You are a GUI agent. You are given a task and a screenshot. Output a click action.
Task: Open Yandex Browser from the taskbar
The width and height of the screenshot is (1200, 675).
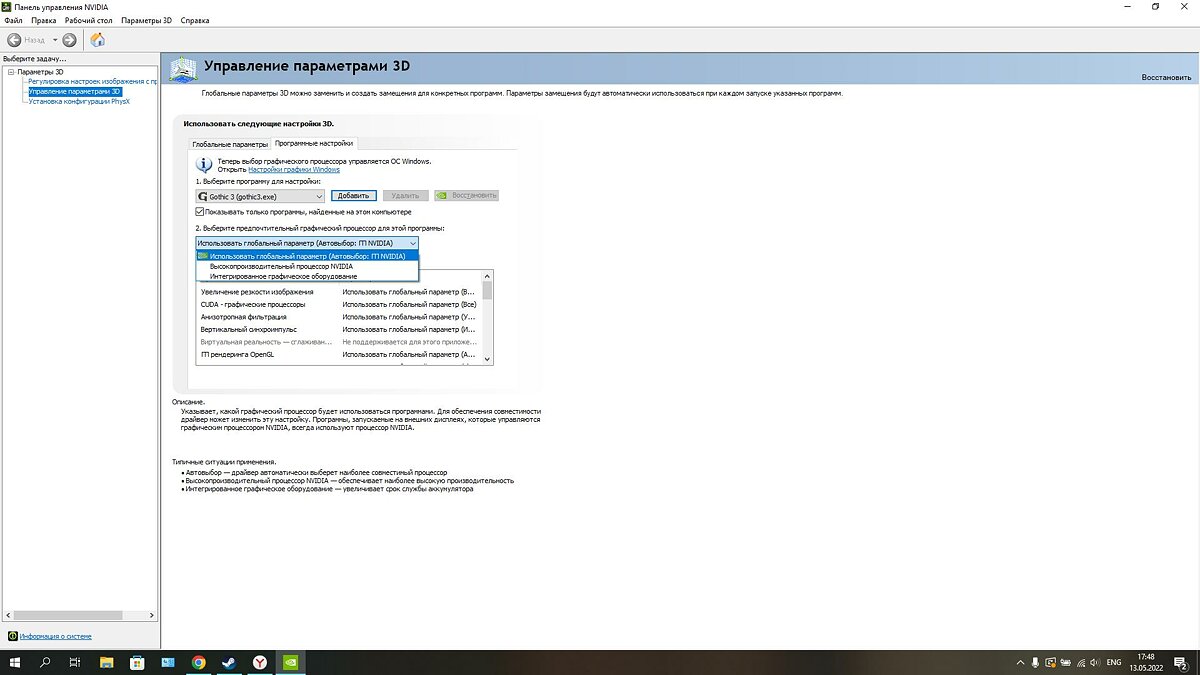coord(259,662)
